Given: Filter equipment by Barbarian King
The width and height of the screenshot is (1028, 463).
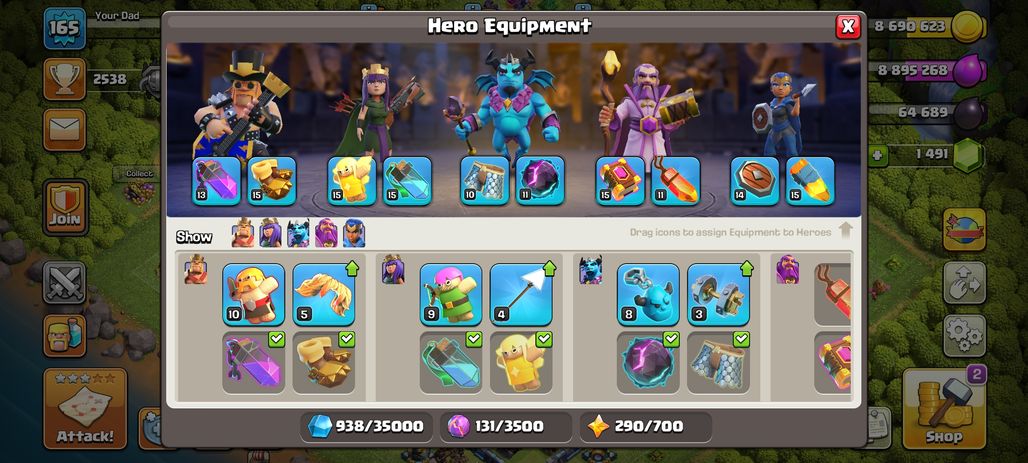Looking at the screenshot, I should click(243, 233).
